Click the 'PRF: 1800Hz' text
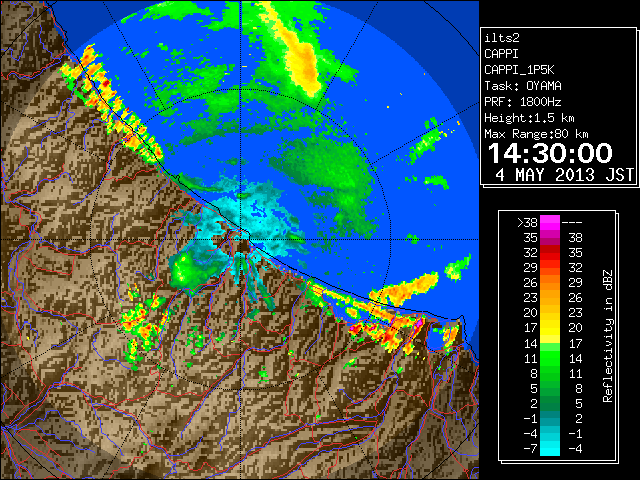Image resolution: width=640 pixels, height=480 pixels. point(523,102)
